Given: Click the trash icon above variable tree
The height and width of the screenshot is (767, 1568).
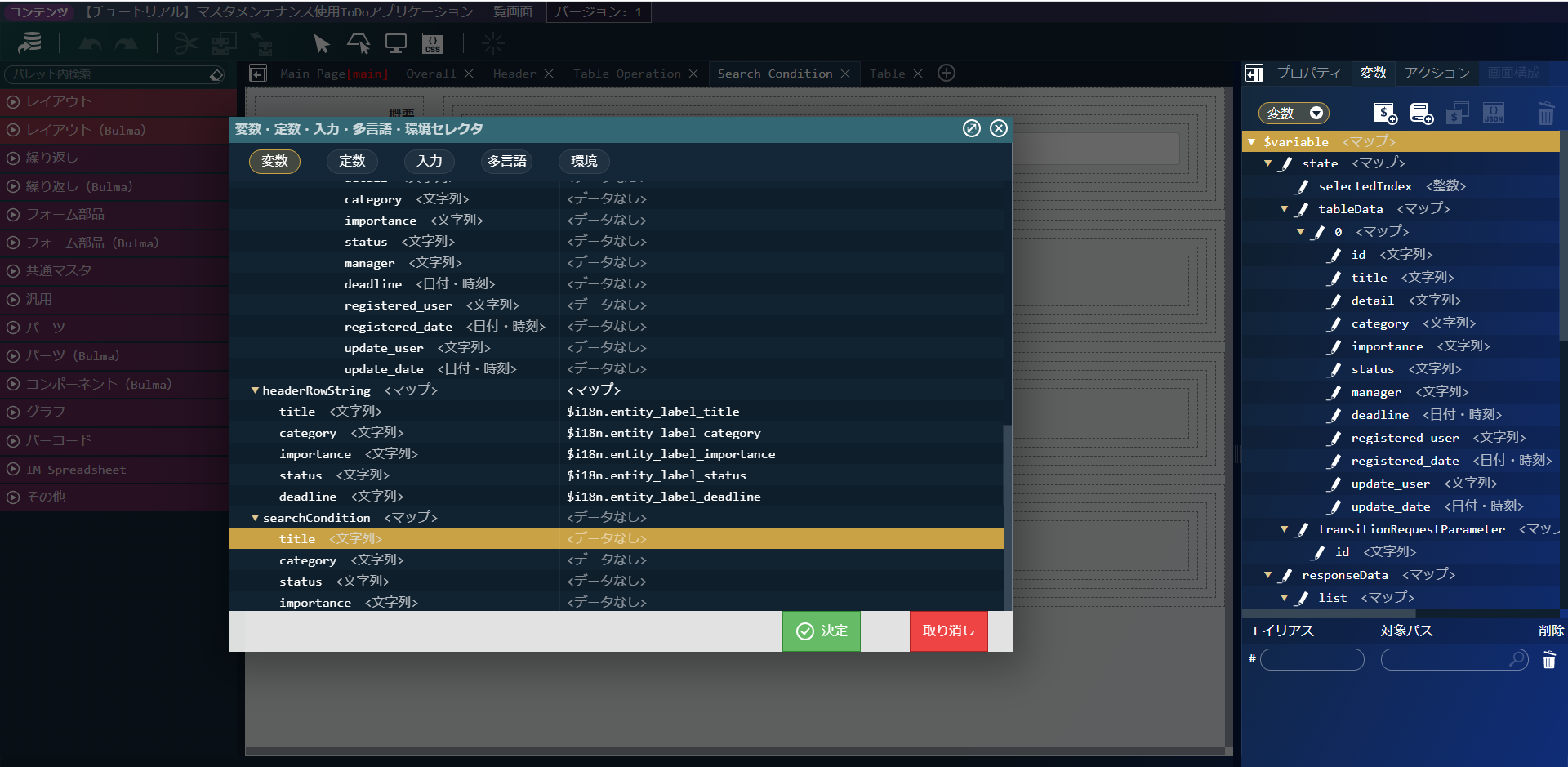Looking at the screenshot, I should pyautogui.click(x=1546, y=113).
